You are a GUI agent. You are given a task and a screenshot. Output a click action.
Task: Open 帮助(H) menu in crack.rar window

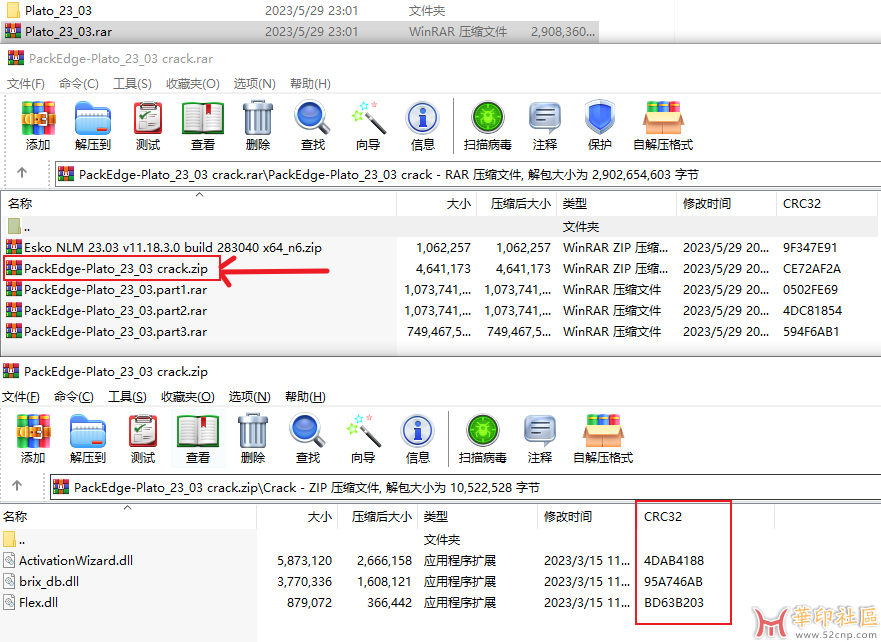point(310,84)
